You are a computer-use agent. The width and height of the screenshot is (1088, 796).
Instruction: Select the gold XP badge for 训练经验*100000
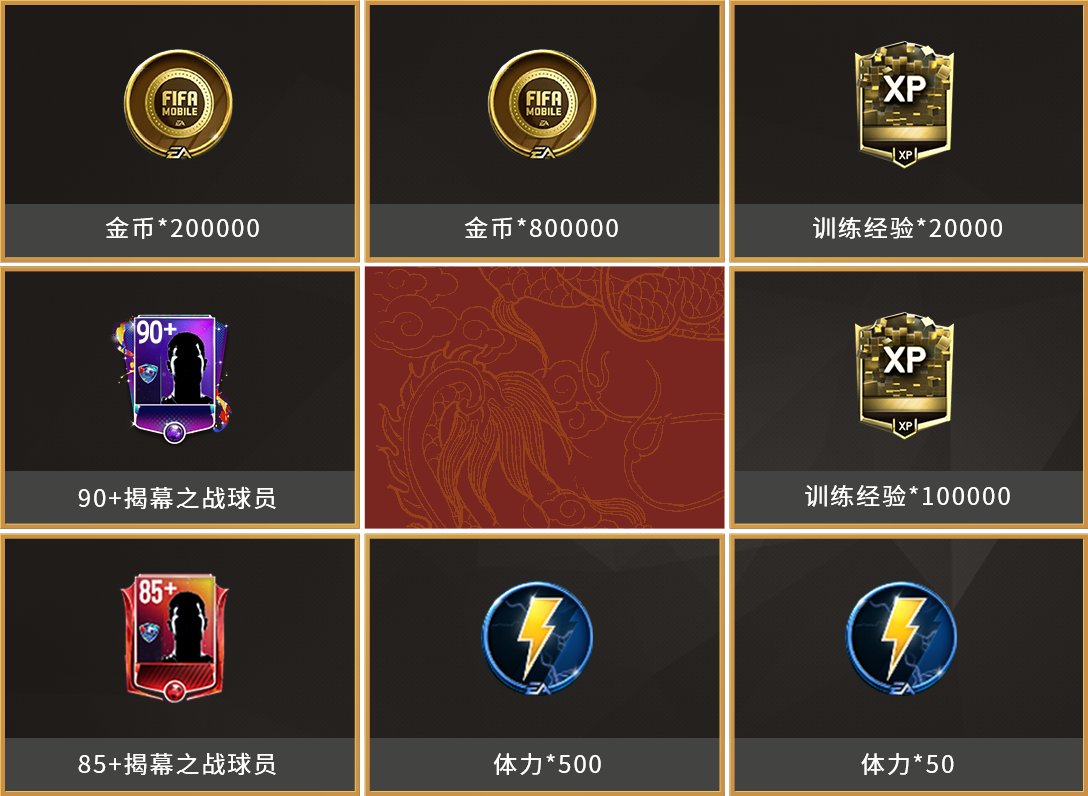(x=905, y=375)
